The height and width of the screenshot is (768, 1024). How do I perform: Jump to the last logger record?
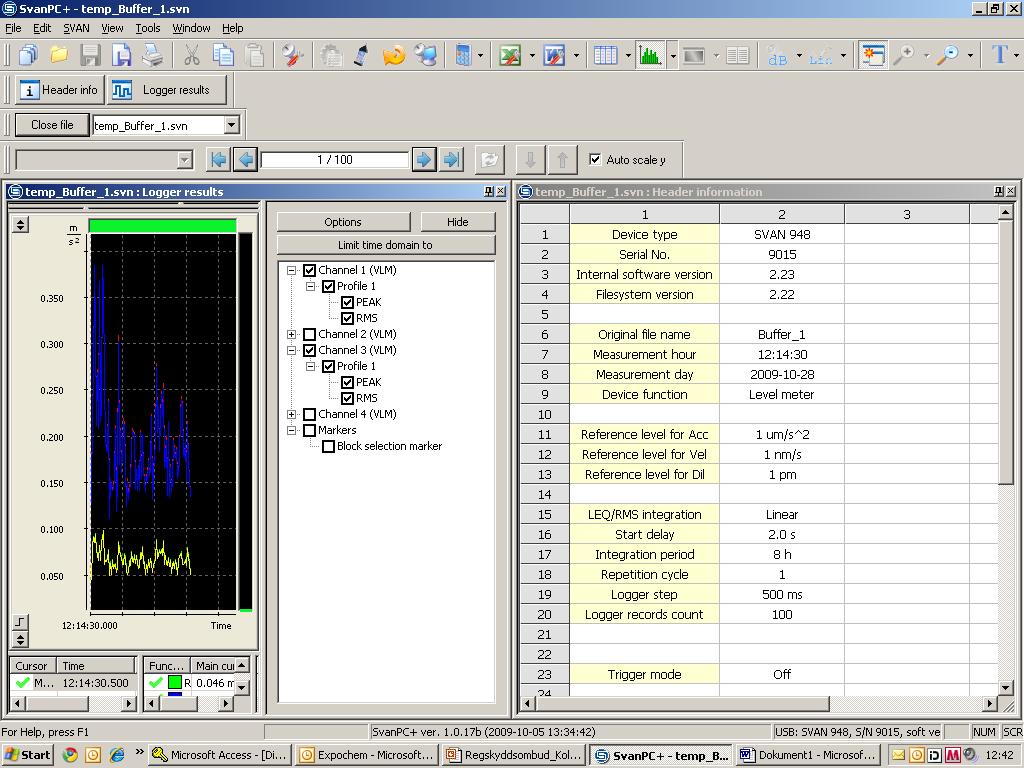[451, 159]
